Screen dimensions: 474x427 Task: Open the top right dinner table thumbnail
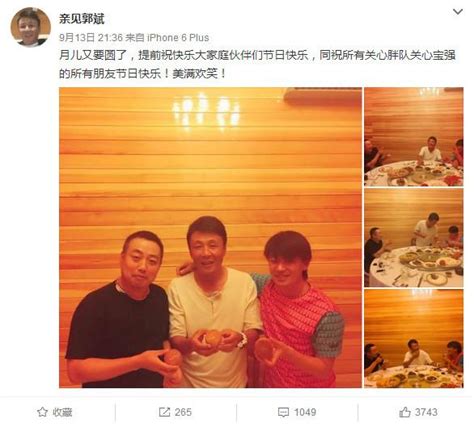(414, 137)
